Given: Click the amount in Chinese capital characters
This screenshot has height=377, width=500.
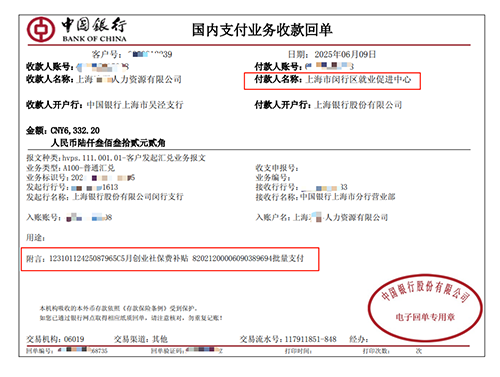Looking at the screenshot, I should click(108, 143).
